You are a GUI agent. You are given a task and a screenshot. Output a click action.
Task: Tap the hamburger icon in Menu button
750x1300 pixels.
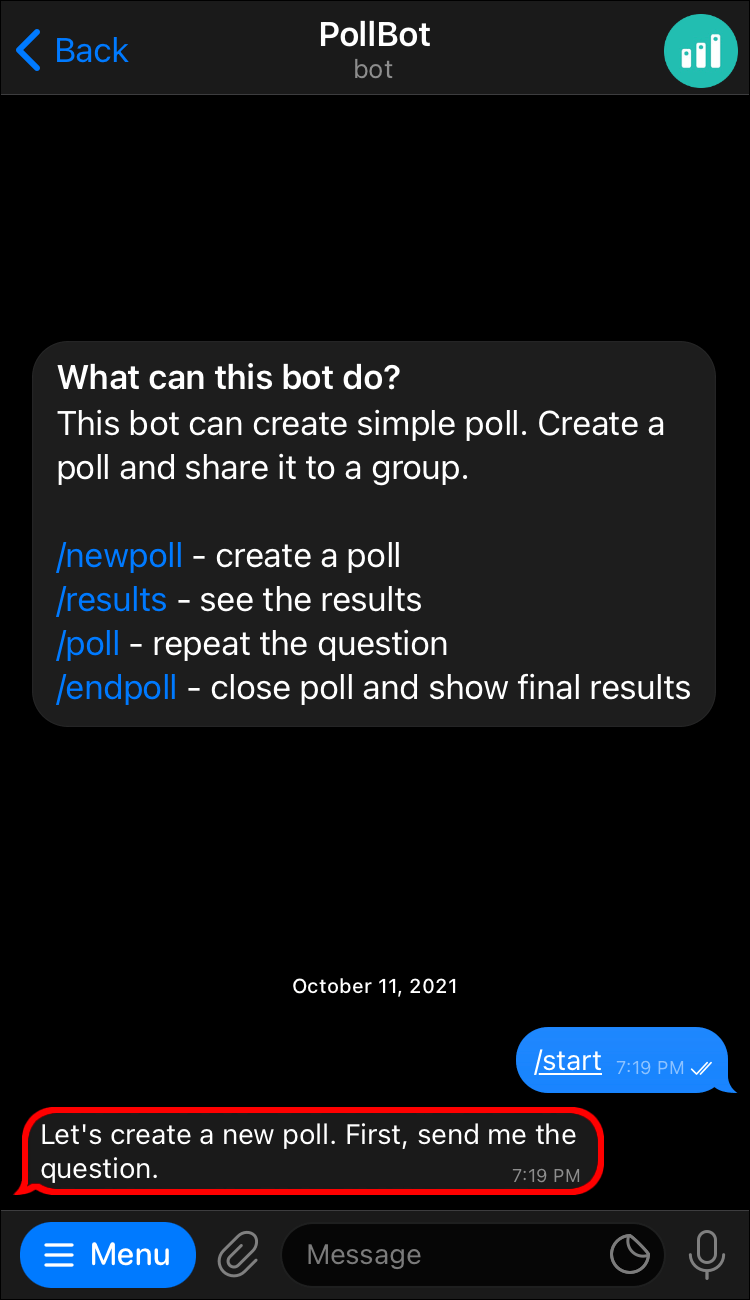pos(59,1255)
